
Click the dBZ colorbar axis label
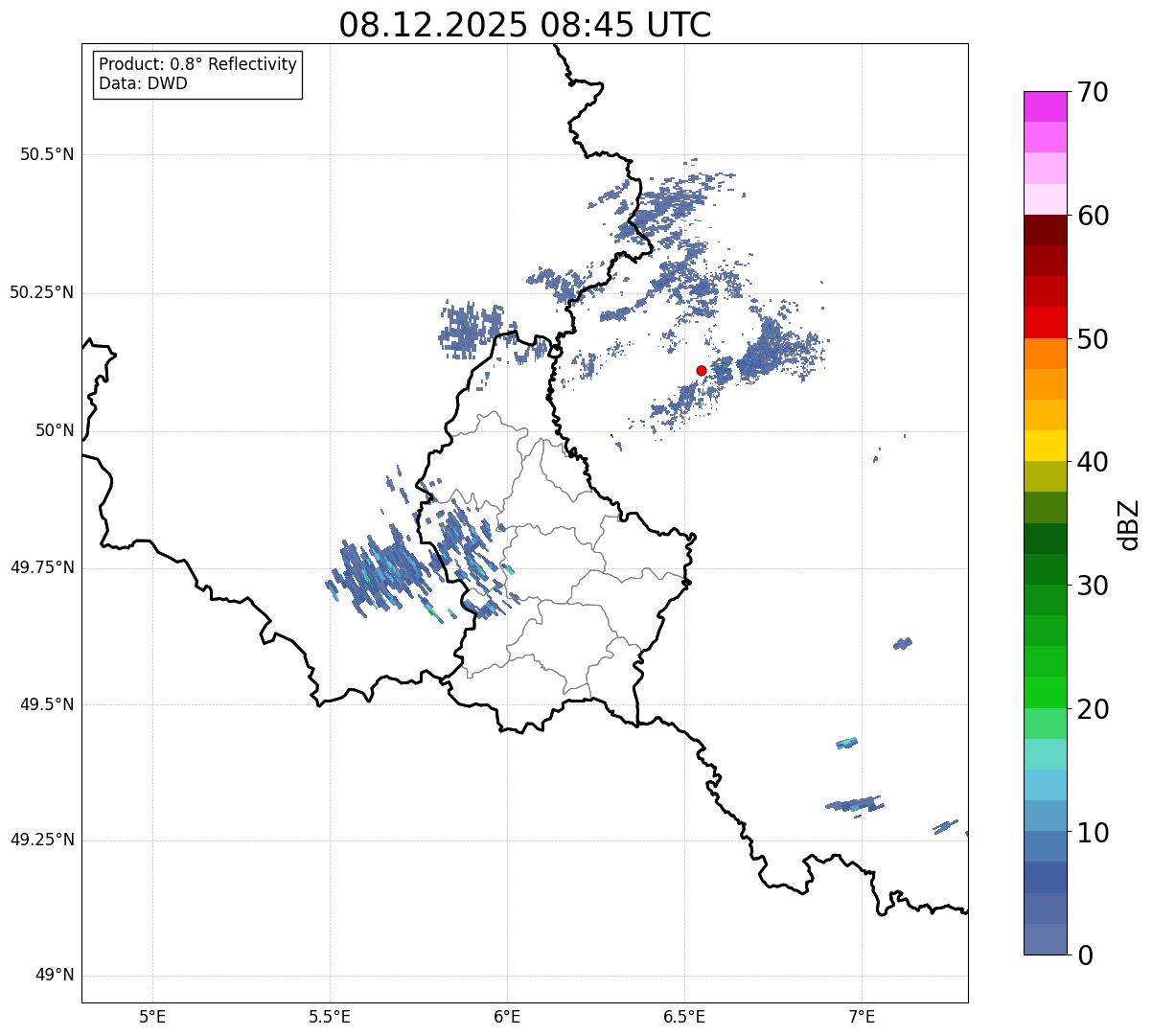pos(1129,523)
